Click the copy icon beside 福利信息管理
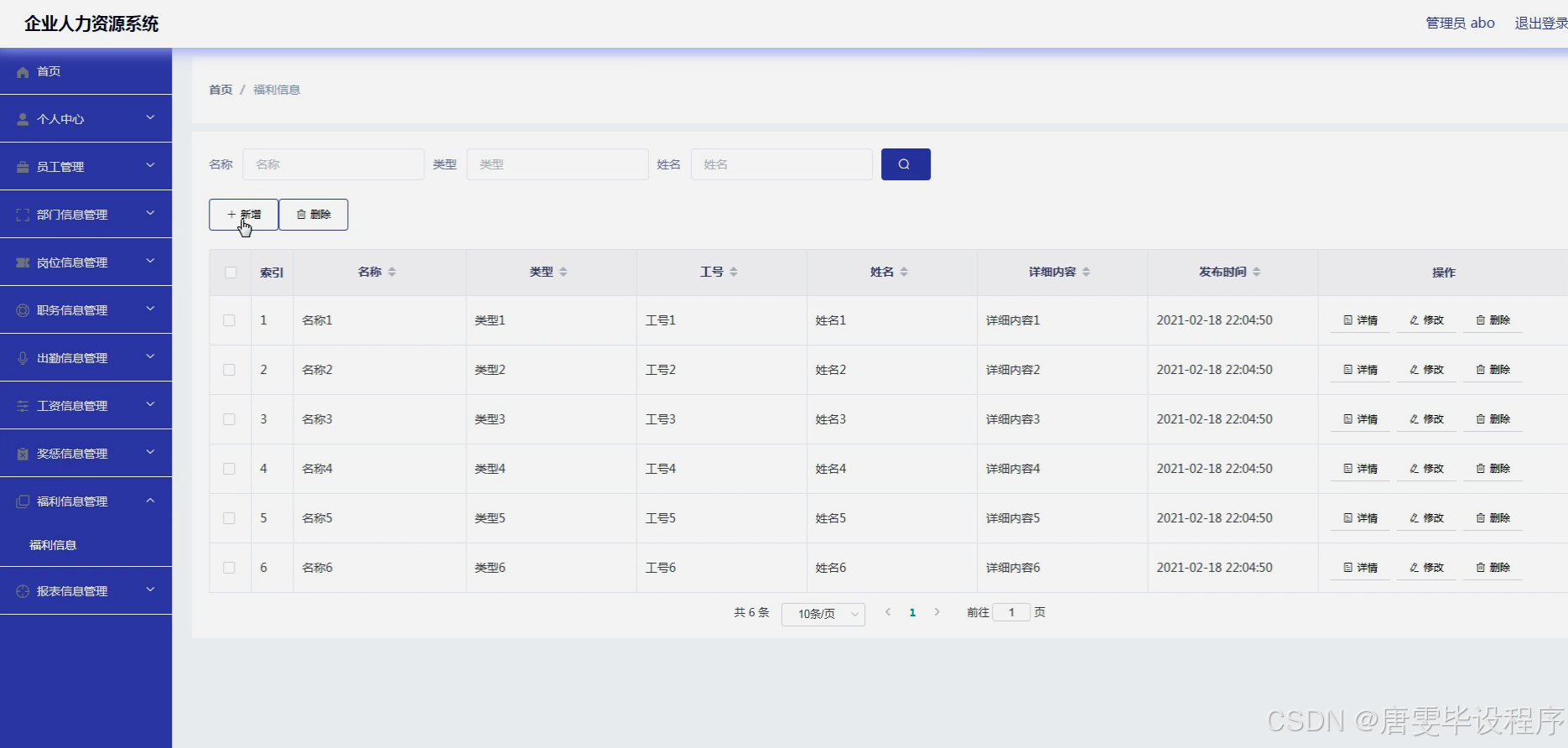This screenshot has height=748, width=1568. 23,501
